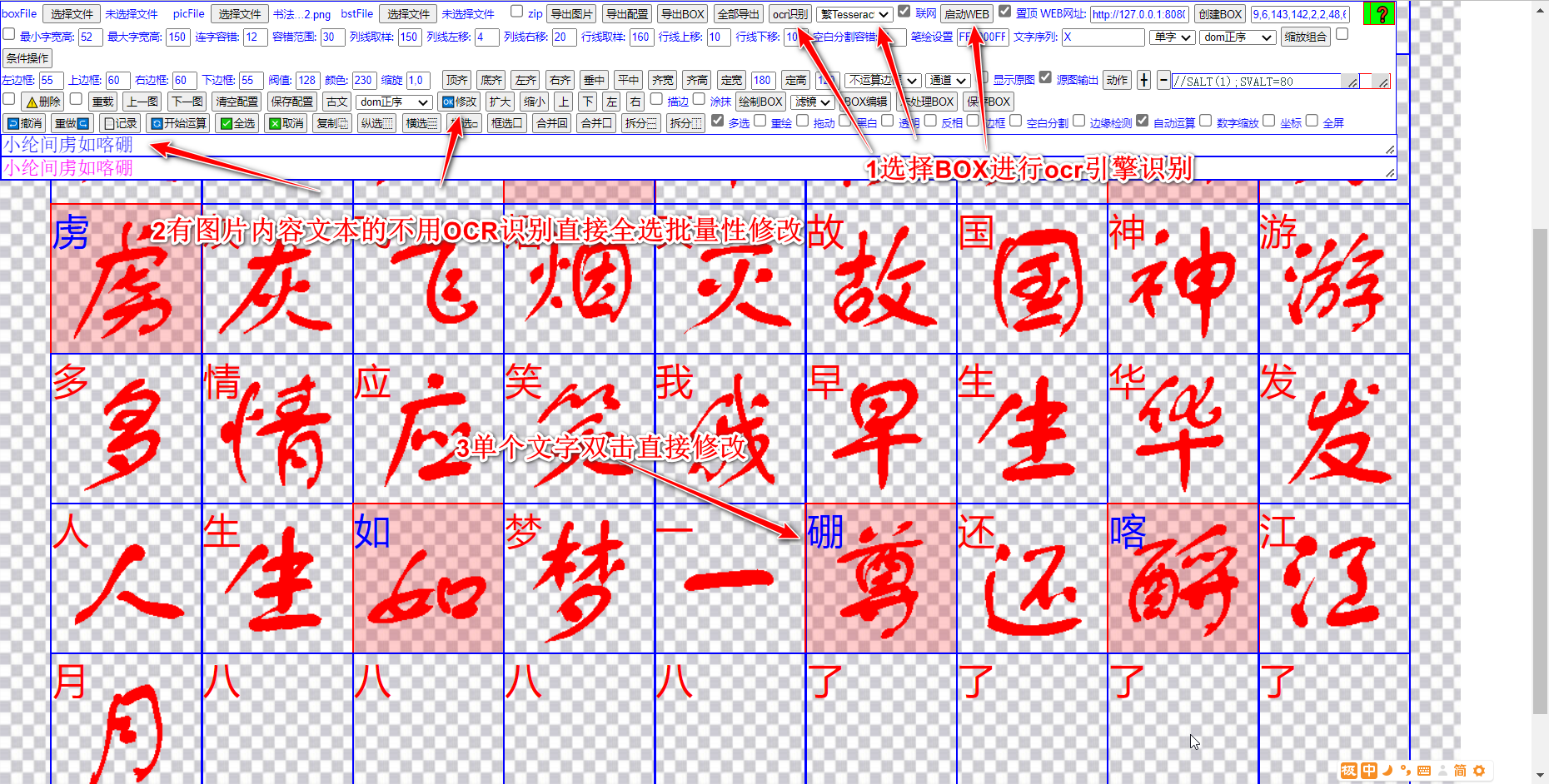Select the 通道 (channel) dropdown

tap(948, 81)
